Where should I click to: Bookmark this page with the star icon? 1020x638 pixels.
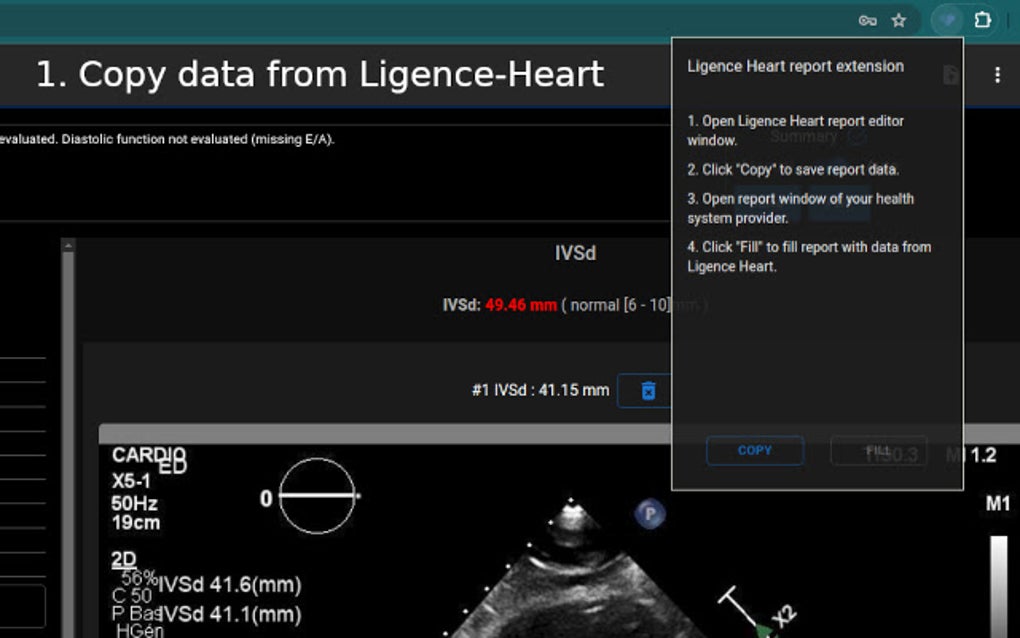pos(899,21)
